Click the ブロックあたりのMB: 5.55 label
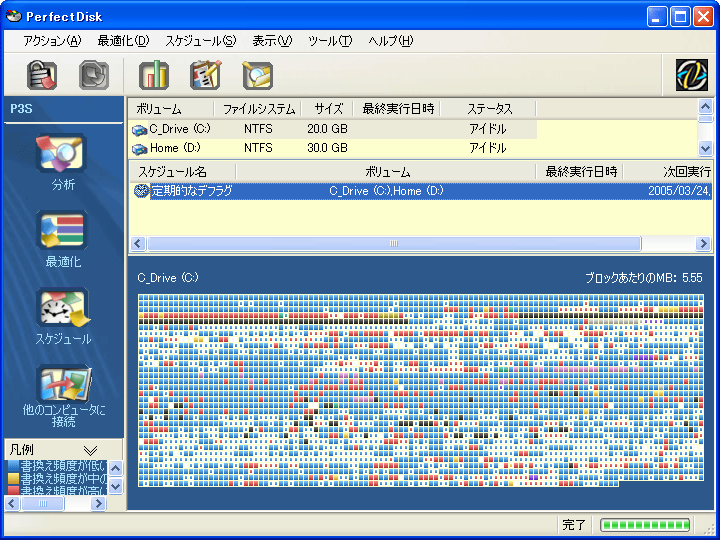720x540 pixels. pyautogui.click(x=644, y=277)
